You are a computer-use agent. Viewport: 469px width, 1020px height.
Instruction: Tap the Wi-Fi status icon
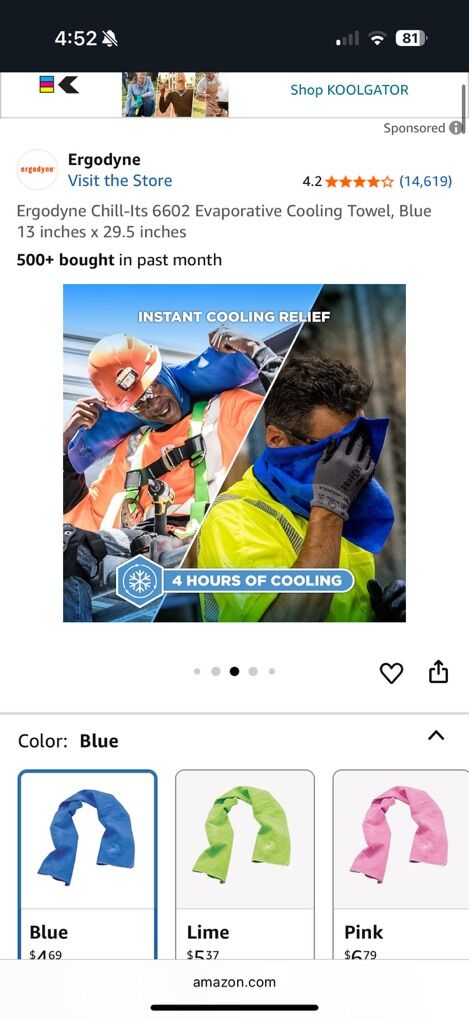377,39
